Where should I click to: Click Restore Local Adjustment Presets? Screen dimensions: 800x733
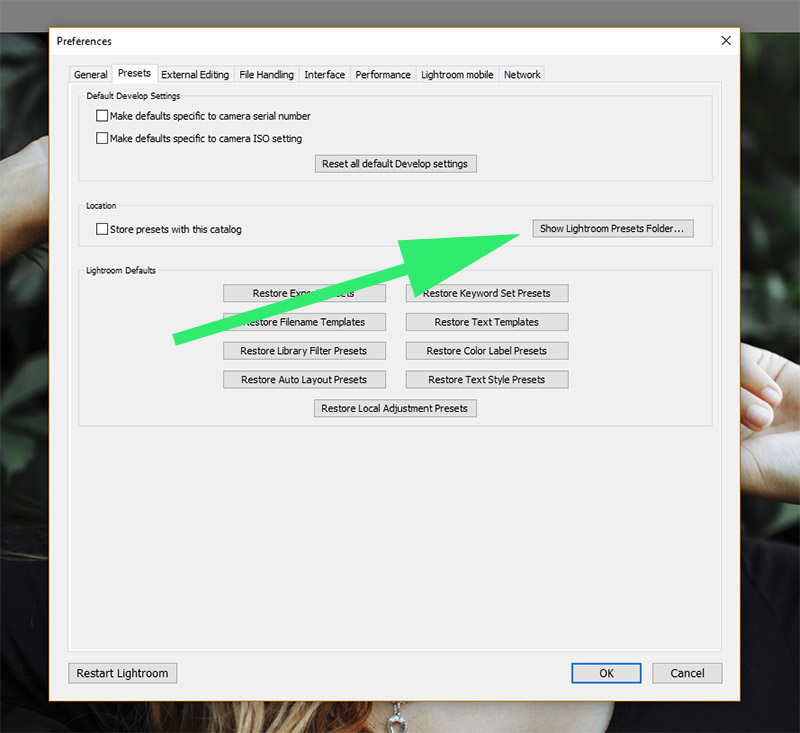[x=395, y=408]
